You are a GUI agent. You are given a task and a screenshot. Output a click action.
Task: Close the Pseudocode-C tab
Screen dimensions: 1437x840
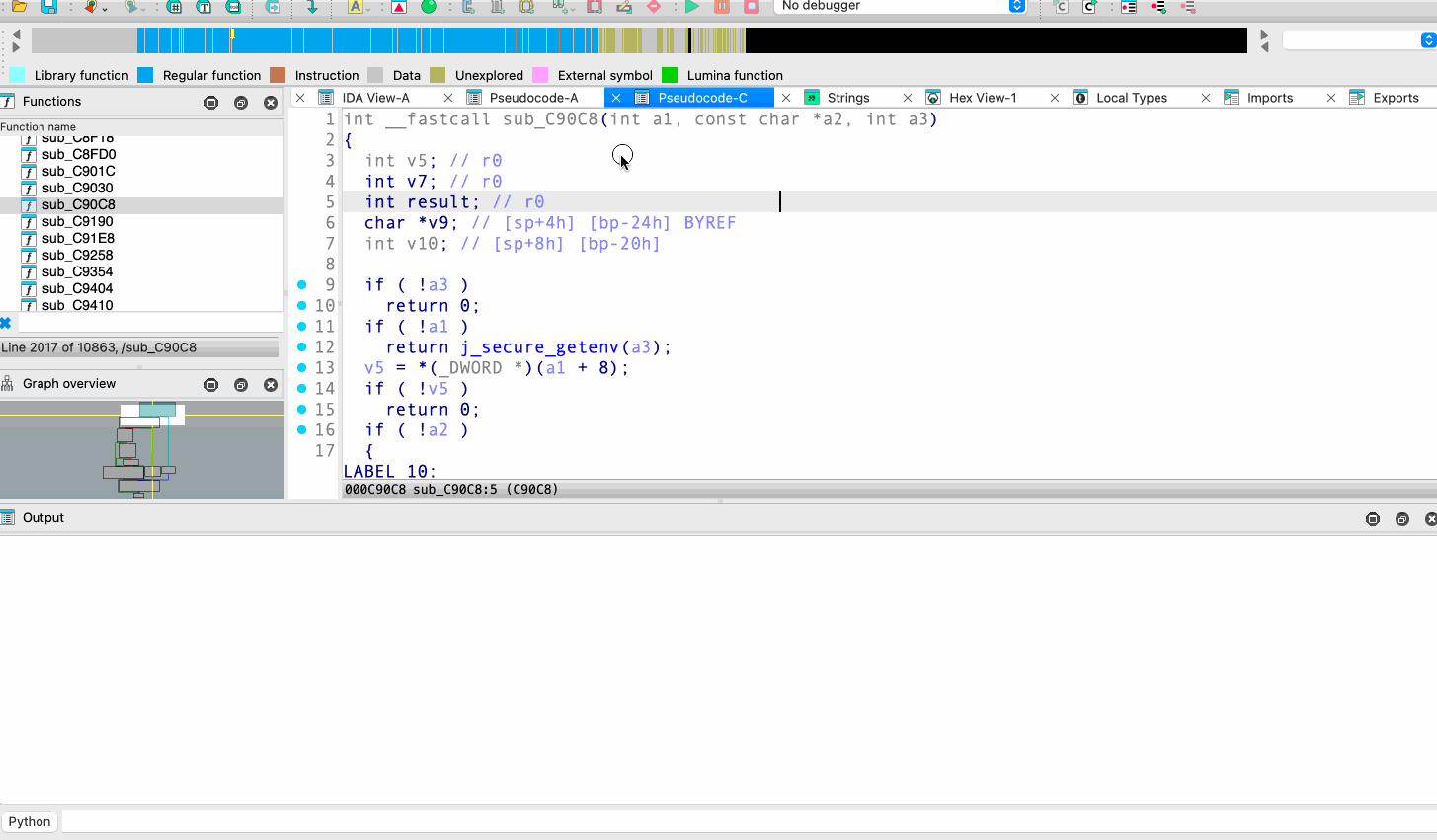coord(615,98)
